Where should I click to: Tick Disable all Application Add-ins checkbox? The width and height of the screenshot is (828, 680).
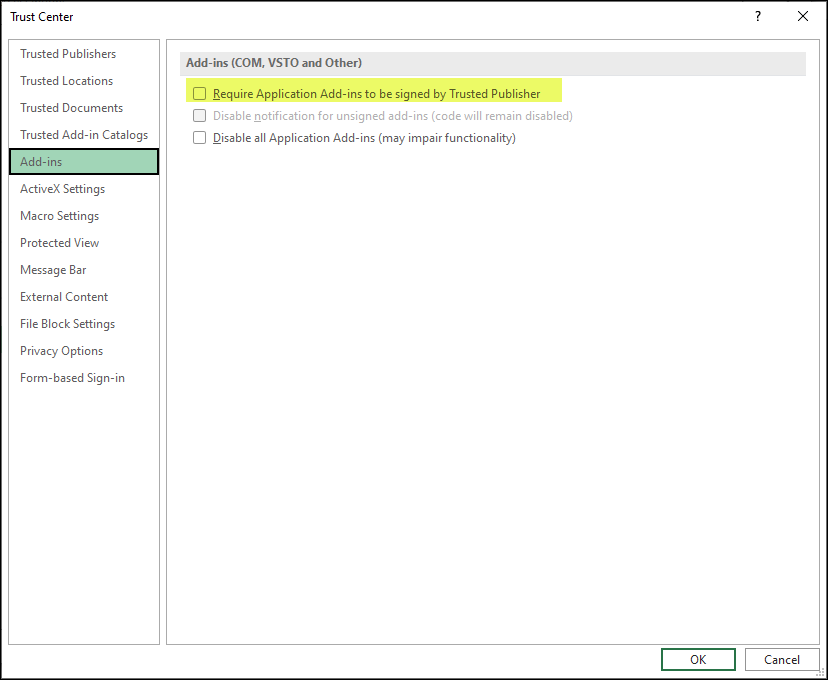199,138
